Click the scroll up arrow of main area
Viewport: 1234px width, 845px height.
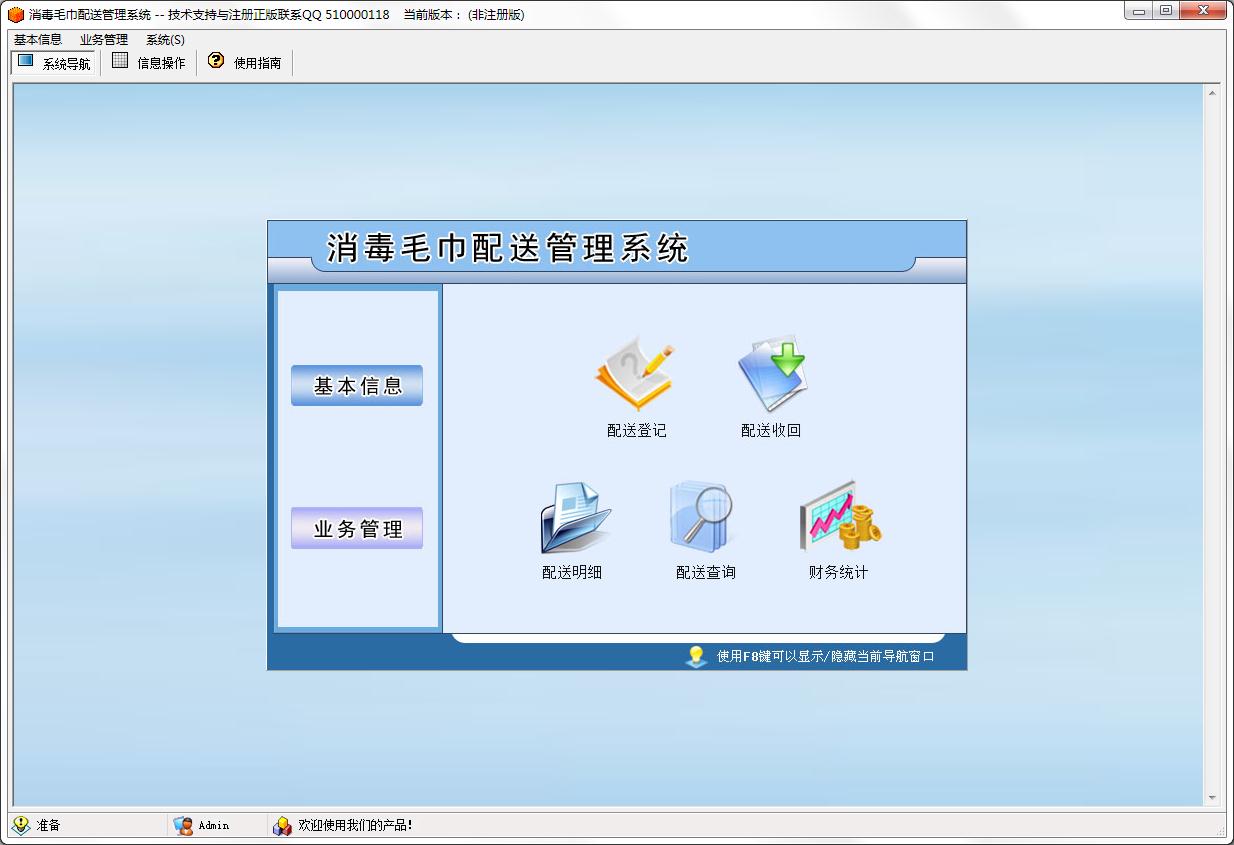pyautogui.click(x=1212, y=93)
